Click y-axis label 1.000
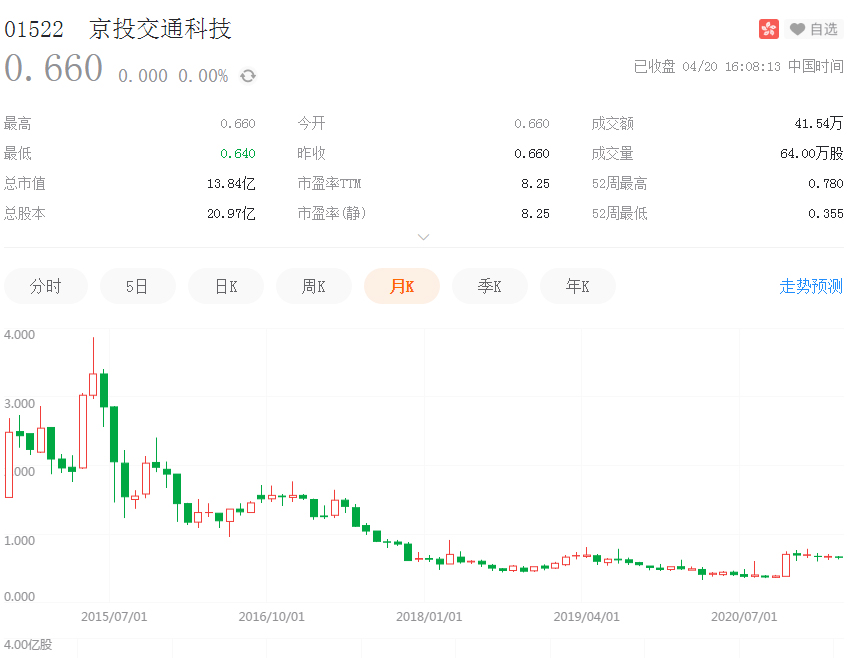Screen dimensions: 860x658 coord(19,541)
